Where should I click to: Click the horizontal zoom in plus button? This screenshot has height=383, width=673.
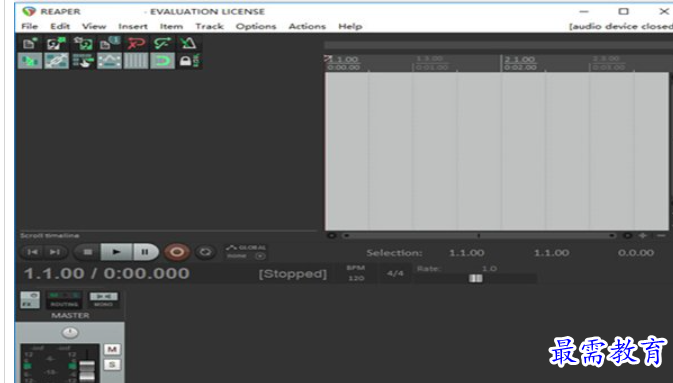click(643, 236)
